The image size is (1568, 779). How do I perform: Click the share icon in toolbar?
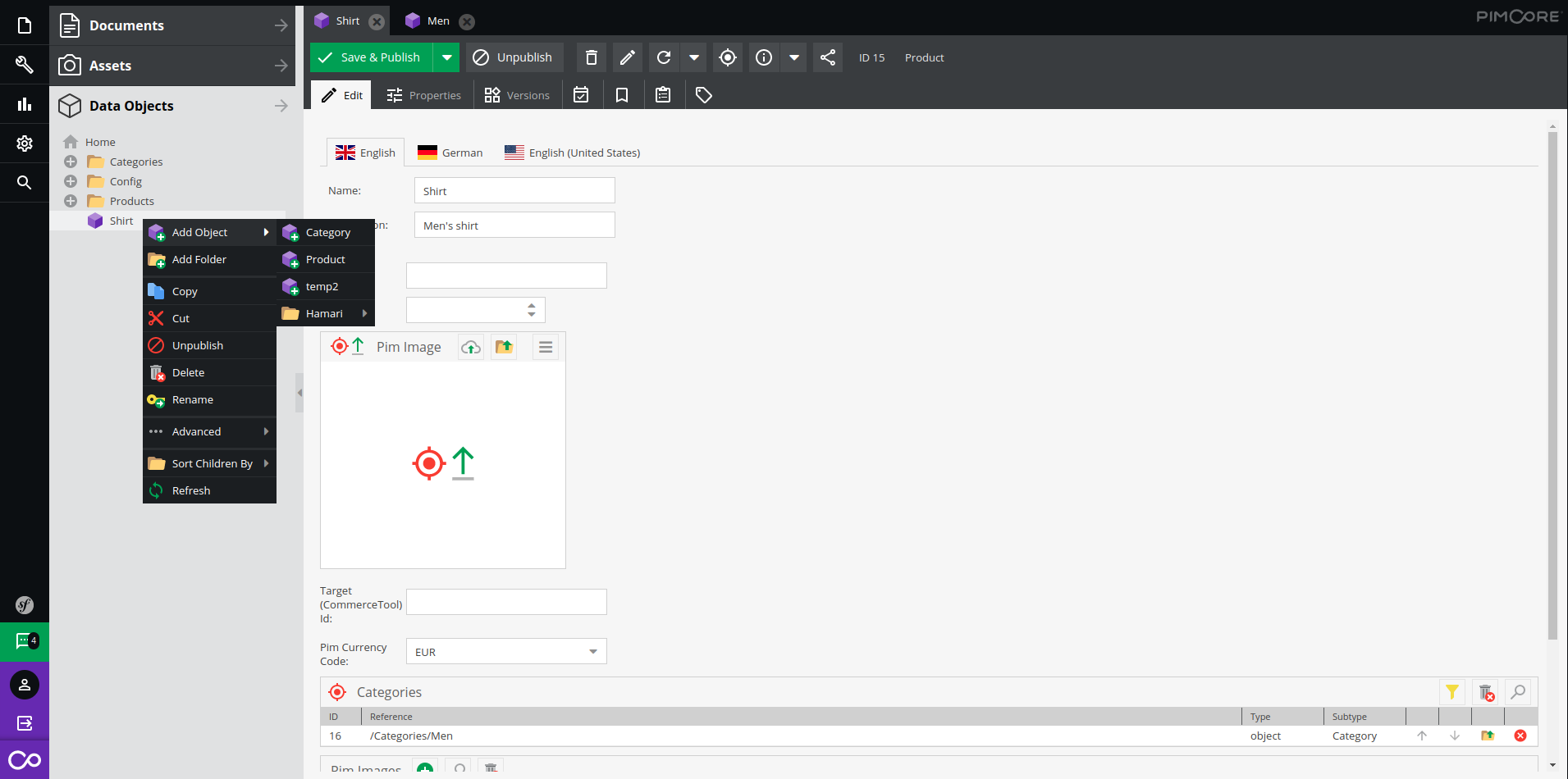pyautogui.click(x=828, y=57)
